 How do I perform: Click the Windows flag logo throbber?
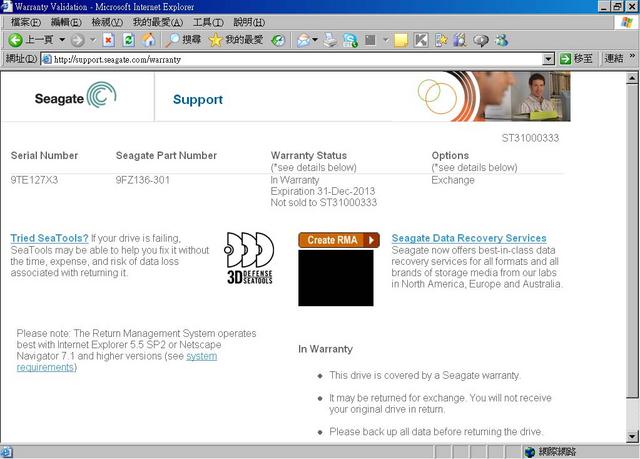pyautogui.click(x=627, y=22)
